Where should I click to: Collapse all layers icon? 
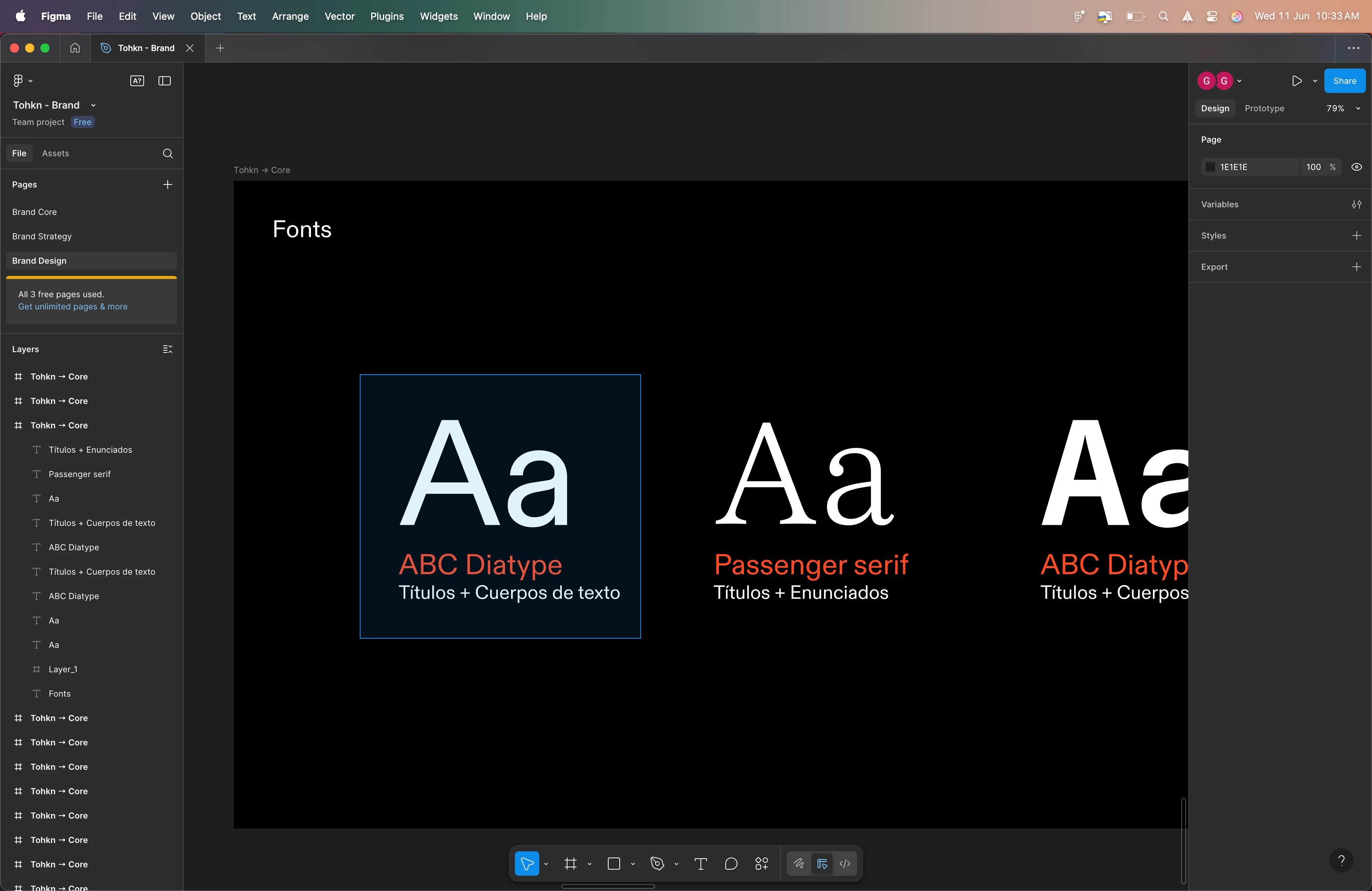168,349
